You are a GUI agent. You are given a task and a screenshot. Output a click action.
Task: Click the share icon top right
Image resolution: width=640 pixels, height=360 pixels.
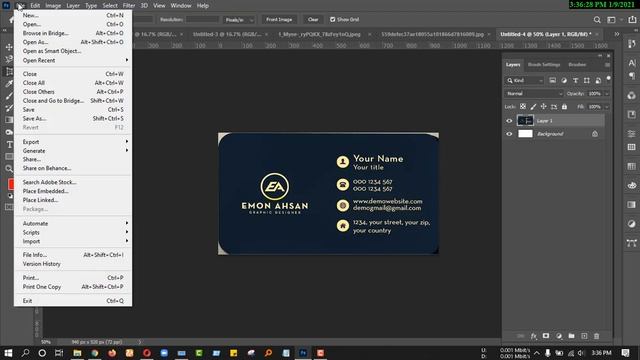(x=632, y=19)
